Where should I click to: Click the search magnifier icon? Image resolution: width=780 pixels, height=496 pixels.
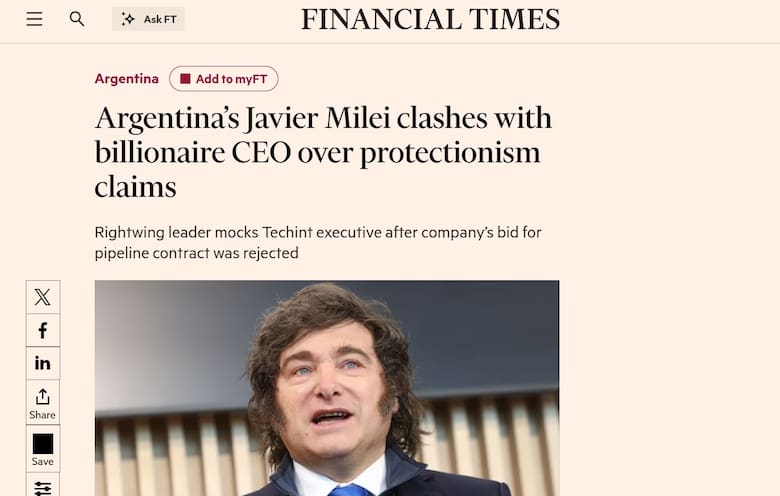[77, 19]
